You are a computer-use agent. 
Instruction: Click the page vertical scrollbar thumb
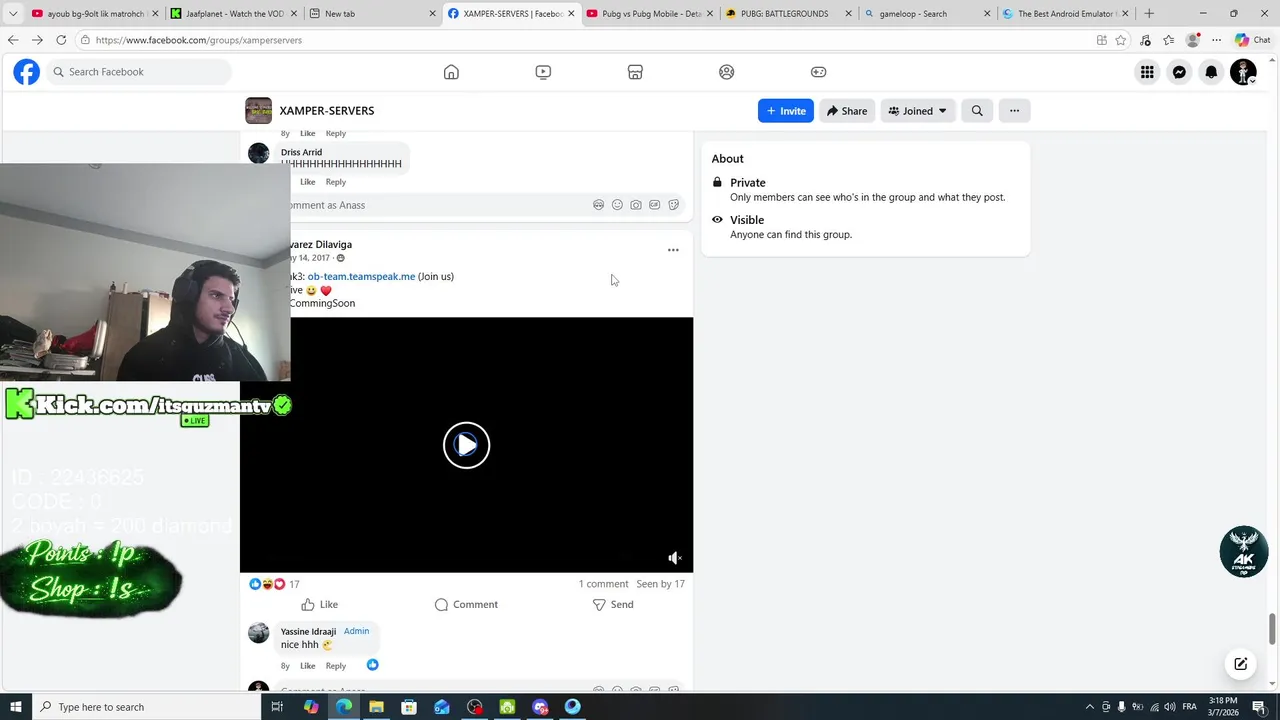coord(1273,630)
